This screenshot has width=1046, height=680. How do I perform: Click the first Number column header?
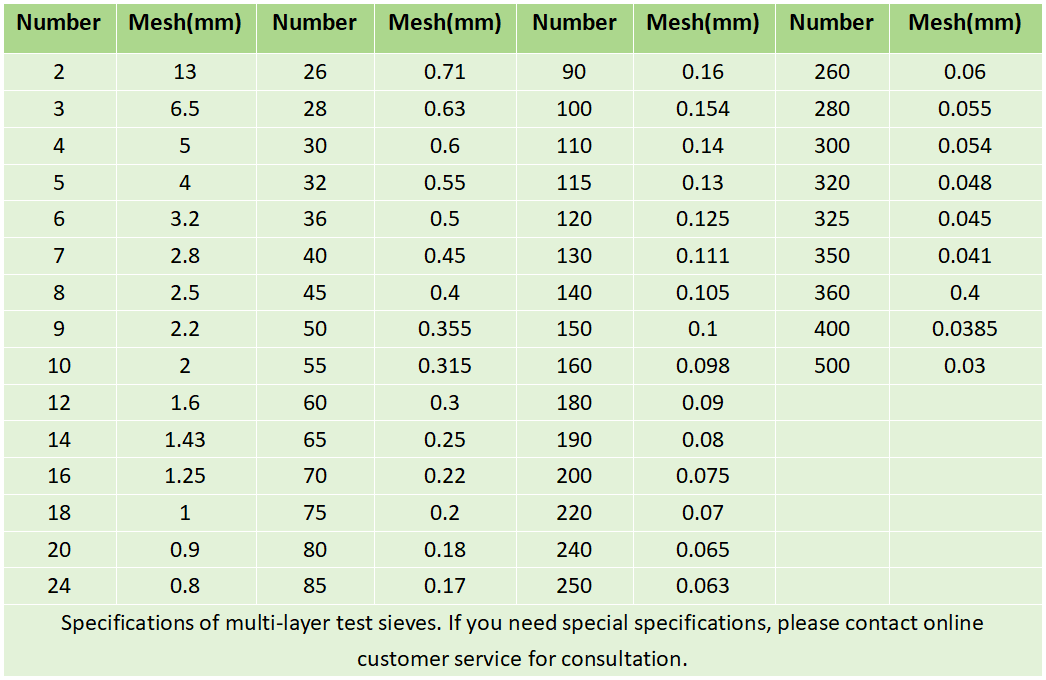[59, 23]
